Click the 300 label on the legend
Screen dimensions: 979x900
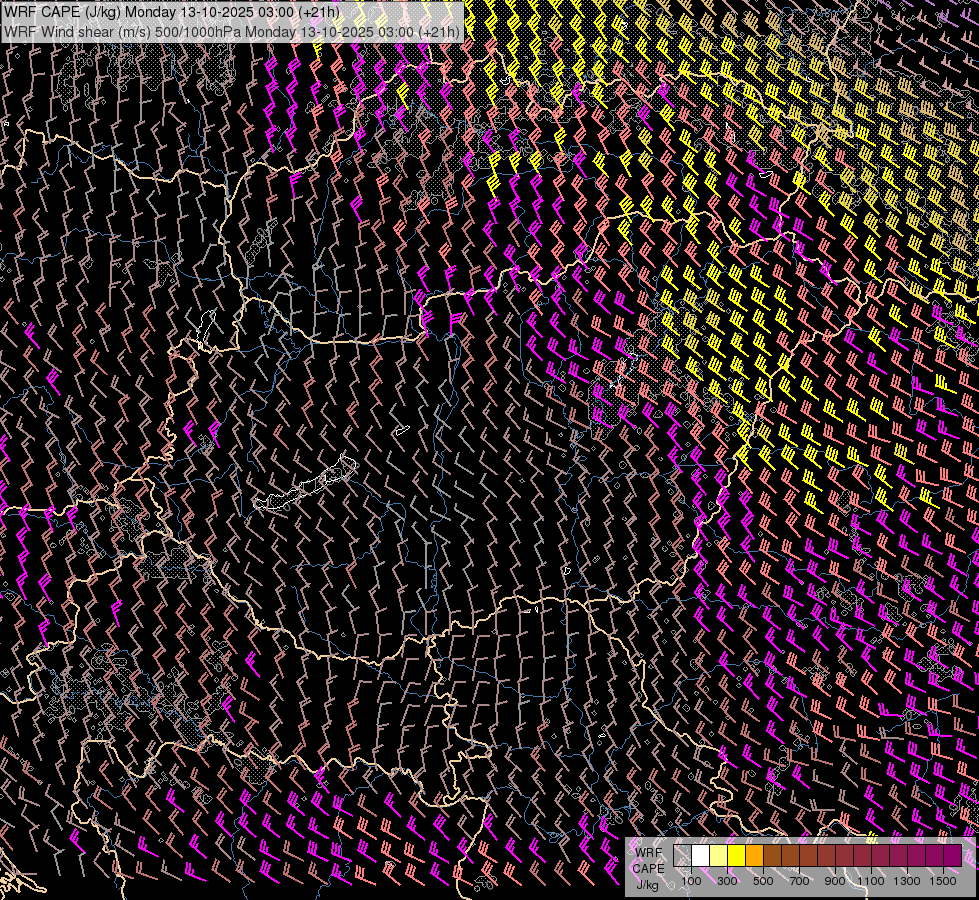727,881
